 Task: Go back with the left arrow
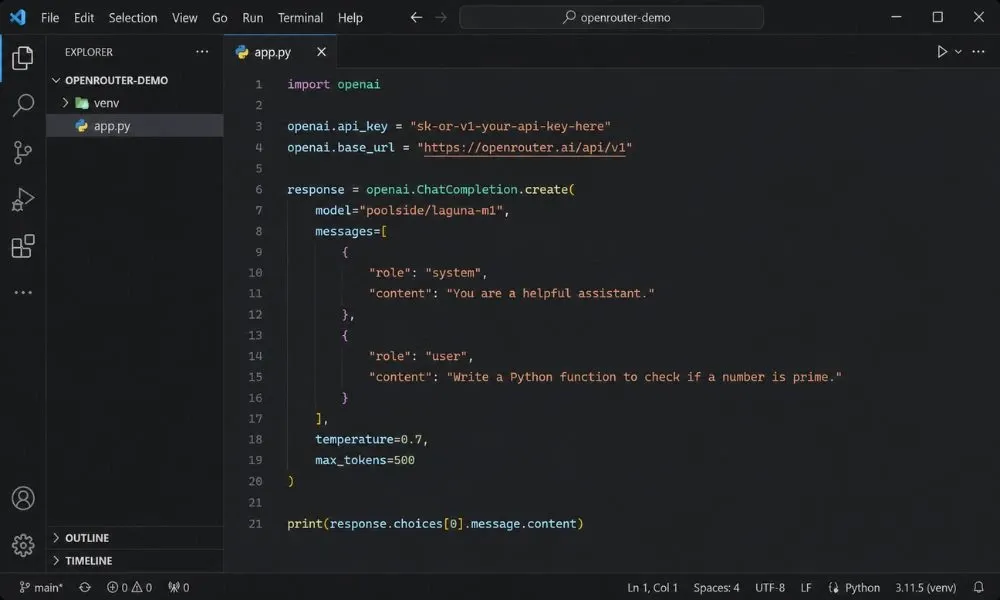click(x=416, y=17)
